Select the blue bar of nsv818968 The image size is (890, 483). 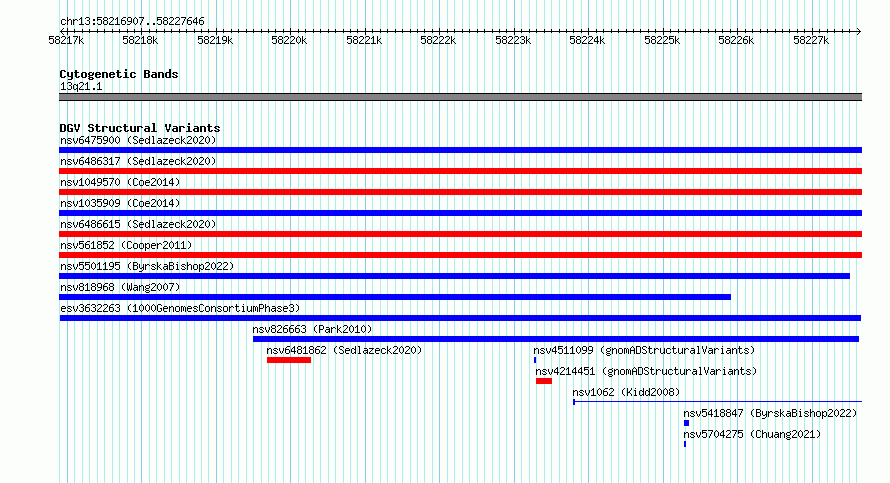pos(395,297)
